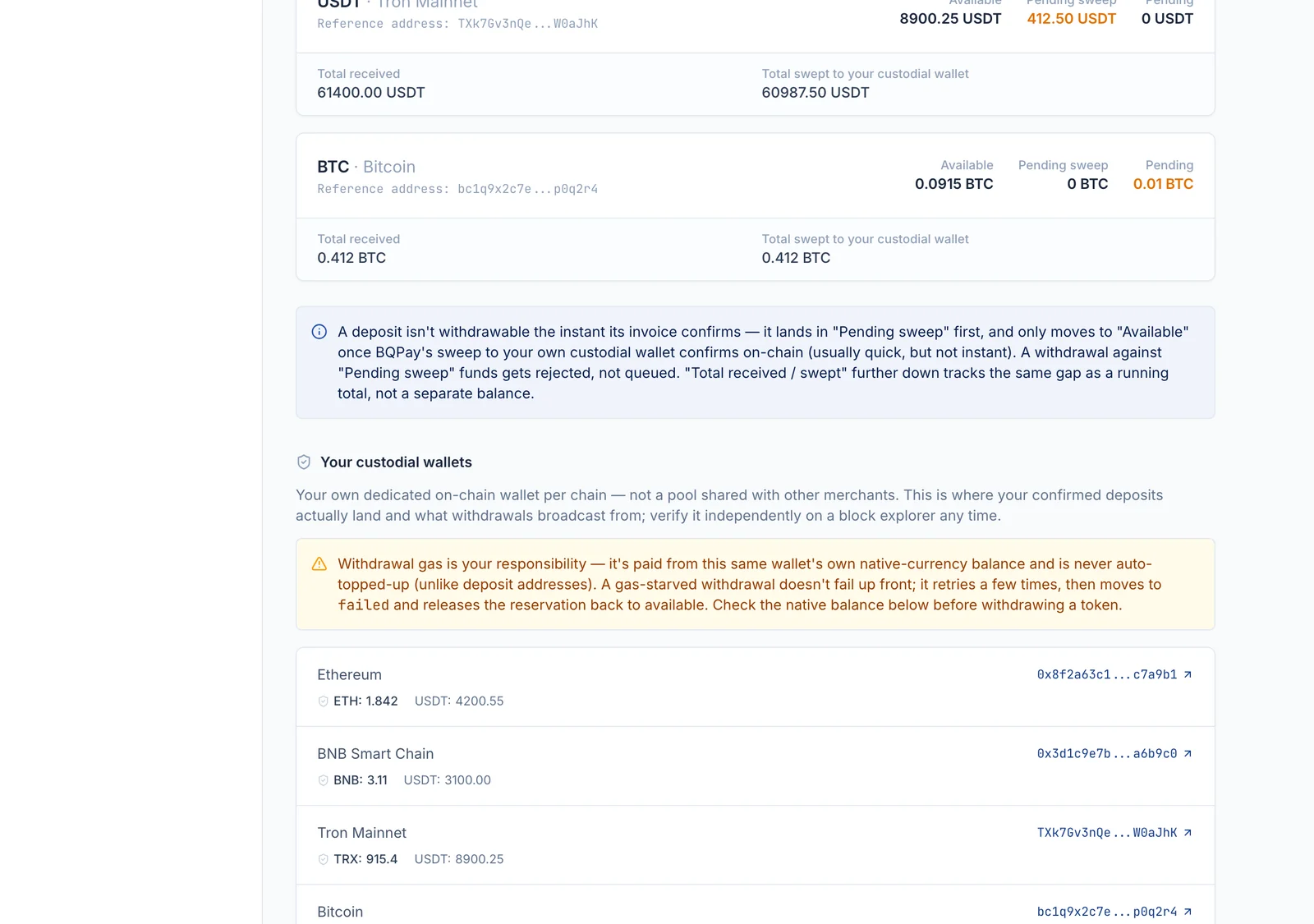Screen dimensions: 1314x924
Task: Click the Bitcoin wallet row name
Action: click(340, 912)
